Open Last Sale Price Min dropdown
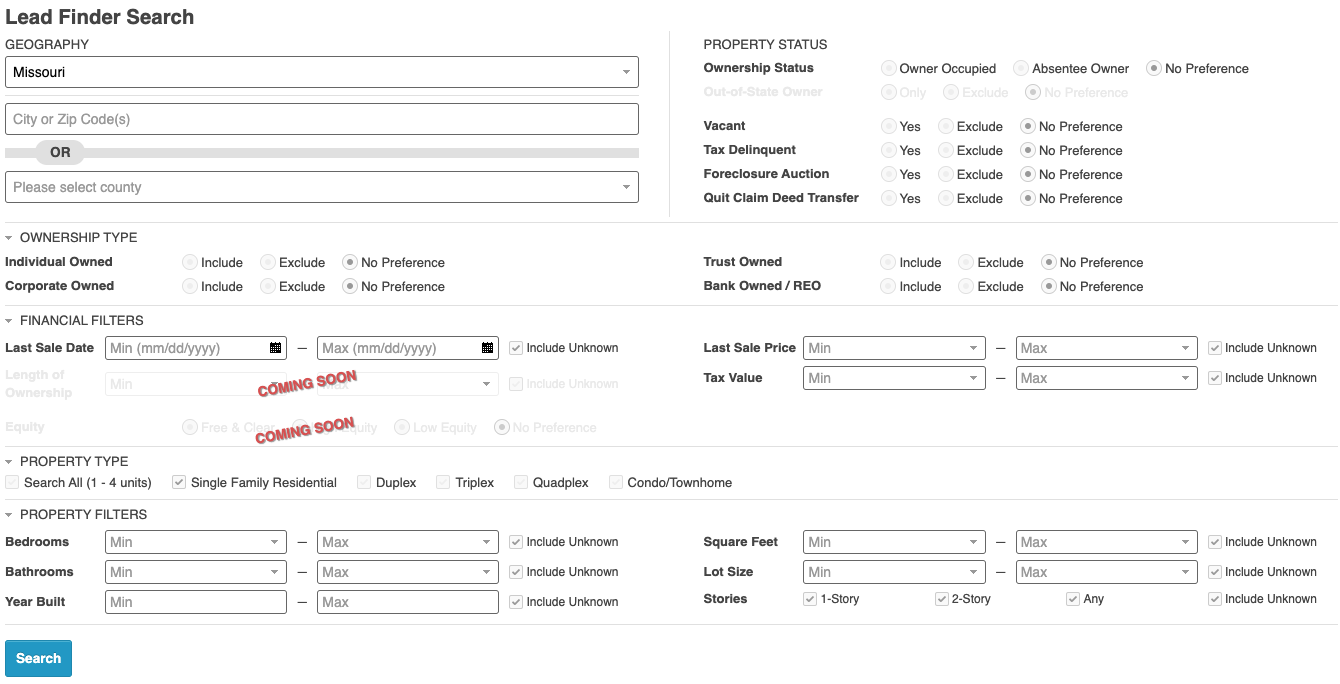 (895, 348)
